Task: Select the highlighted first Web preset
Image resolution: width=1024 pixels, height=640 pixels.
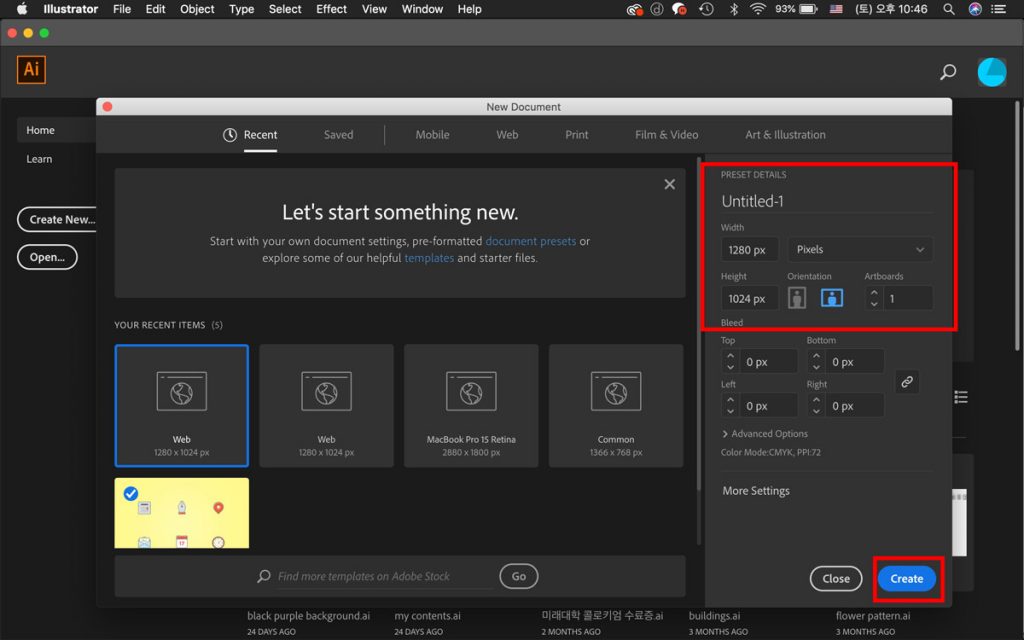Action: [x=182, y=406]
